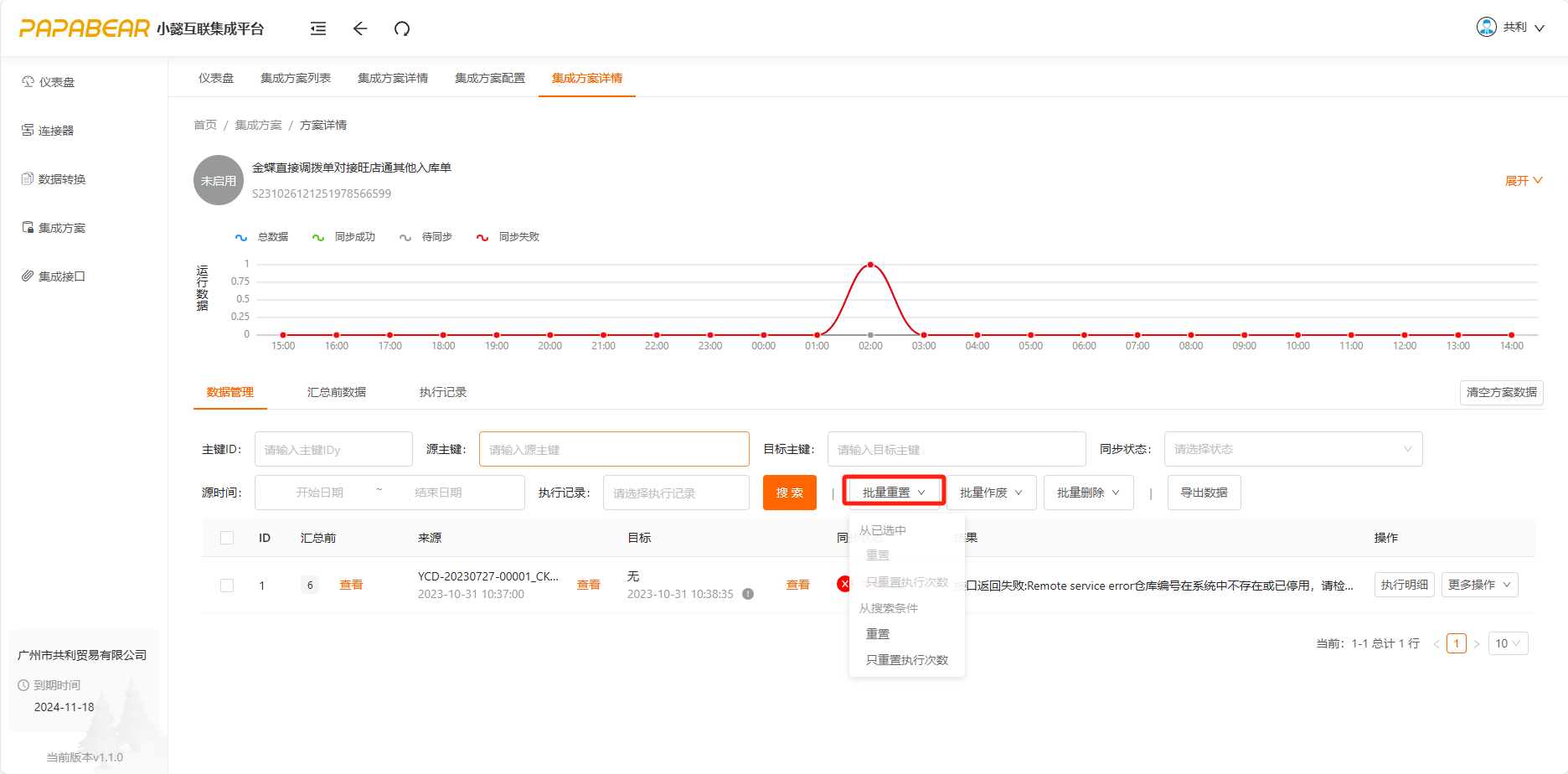Click the sidebar collapse menu icon
The height and width of the screenshot is (774, 1568).
pos(318,28)
